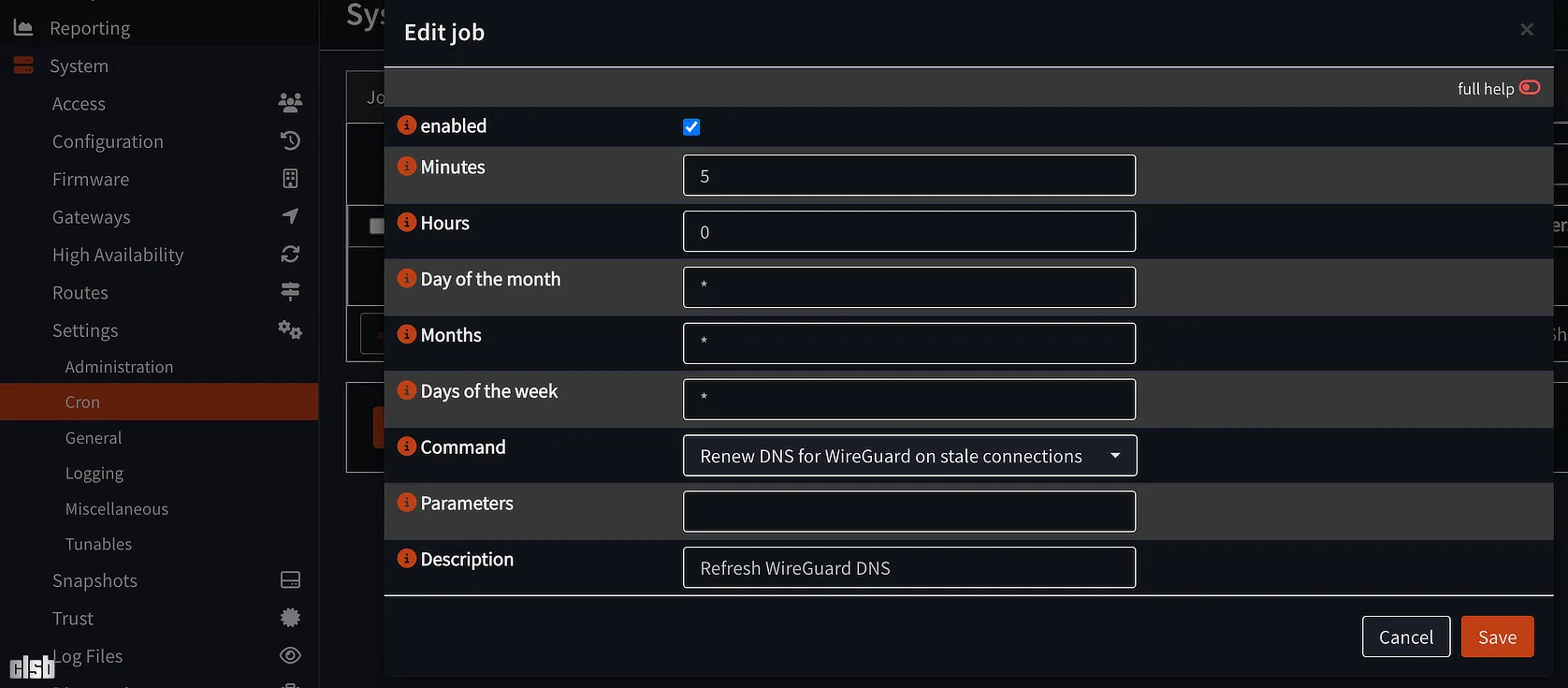Click the info icon beside Command
This screenshot has height=688, width=1568.
point(407,446)
